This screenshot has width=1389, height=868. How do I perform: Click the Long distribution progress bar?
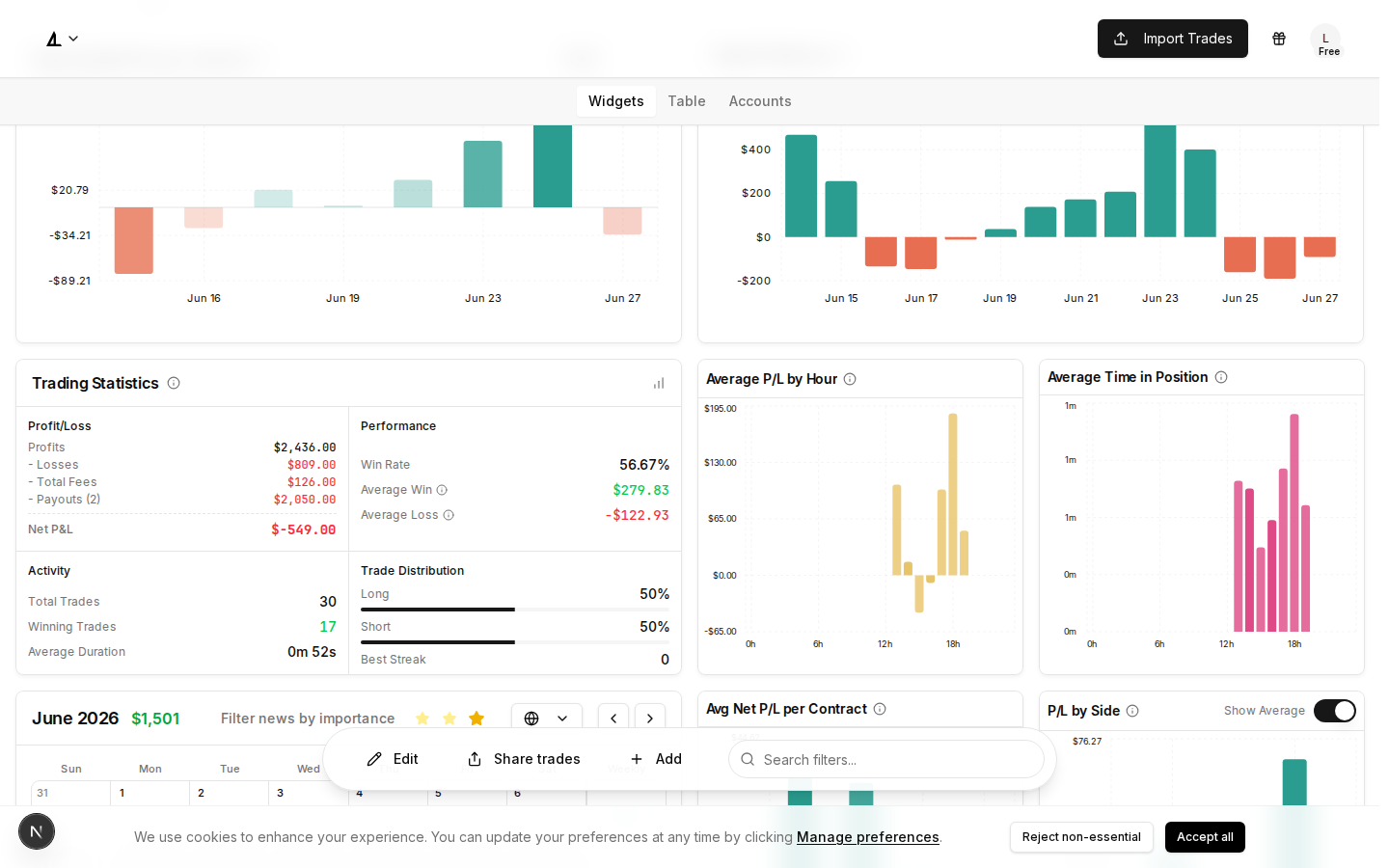coord(515,610)
